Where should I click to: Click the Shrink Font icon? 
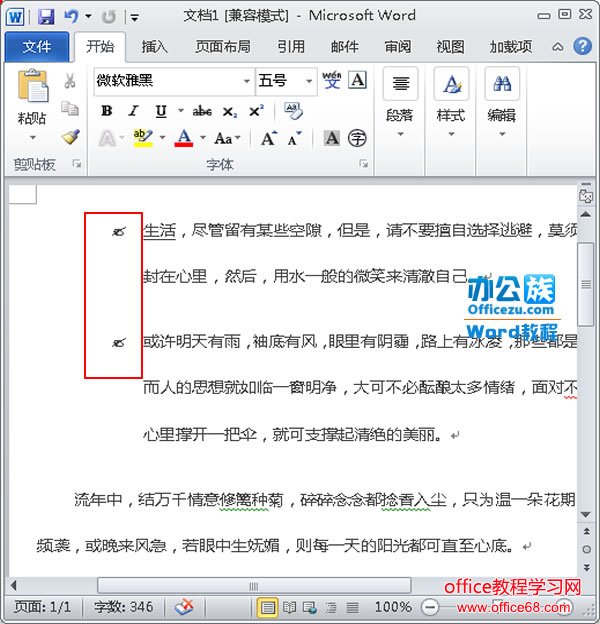click(x=294, y=138)
